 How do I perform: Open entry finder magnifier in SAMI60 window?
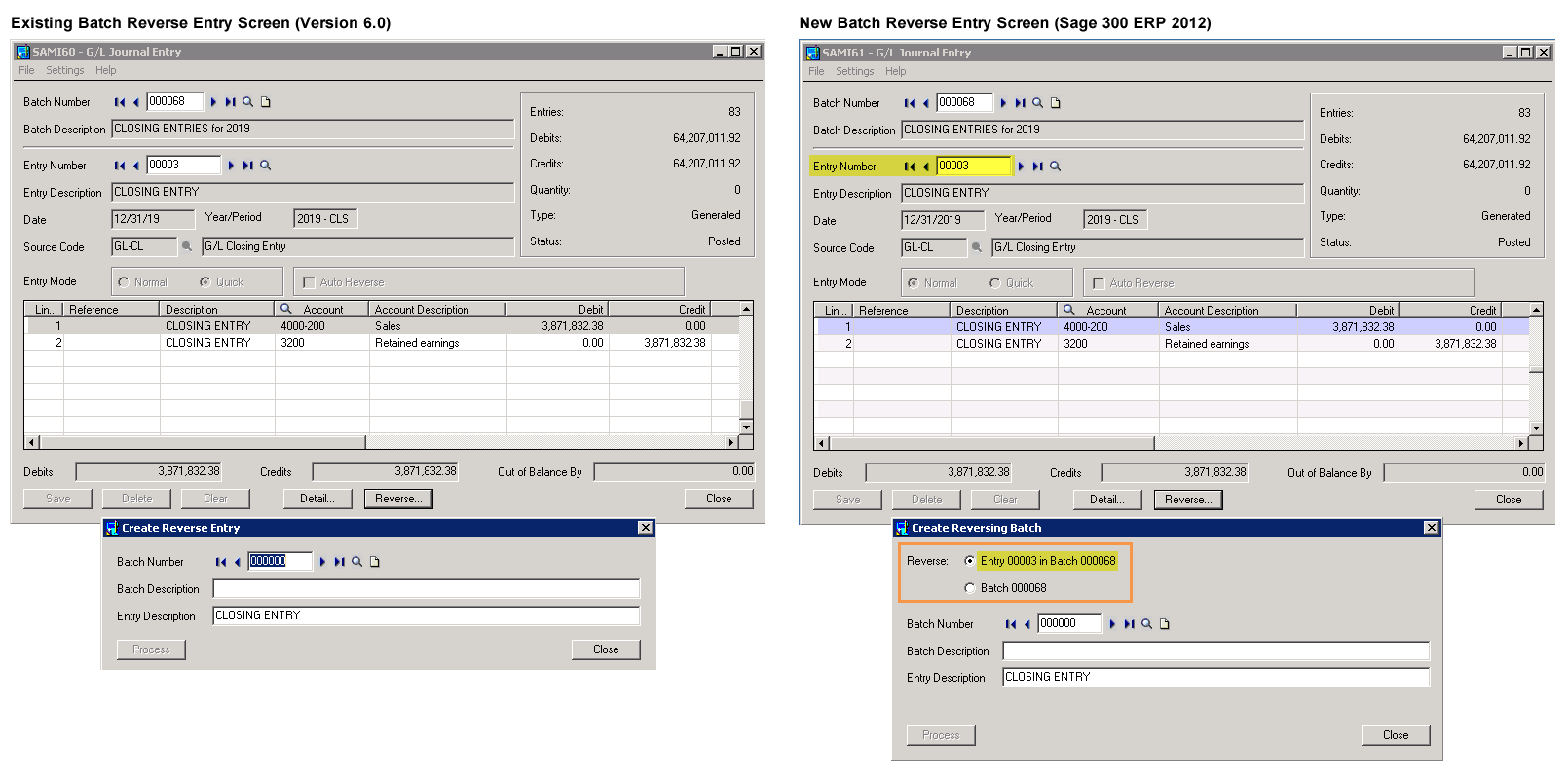266,166
